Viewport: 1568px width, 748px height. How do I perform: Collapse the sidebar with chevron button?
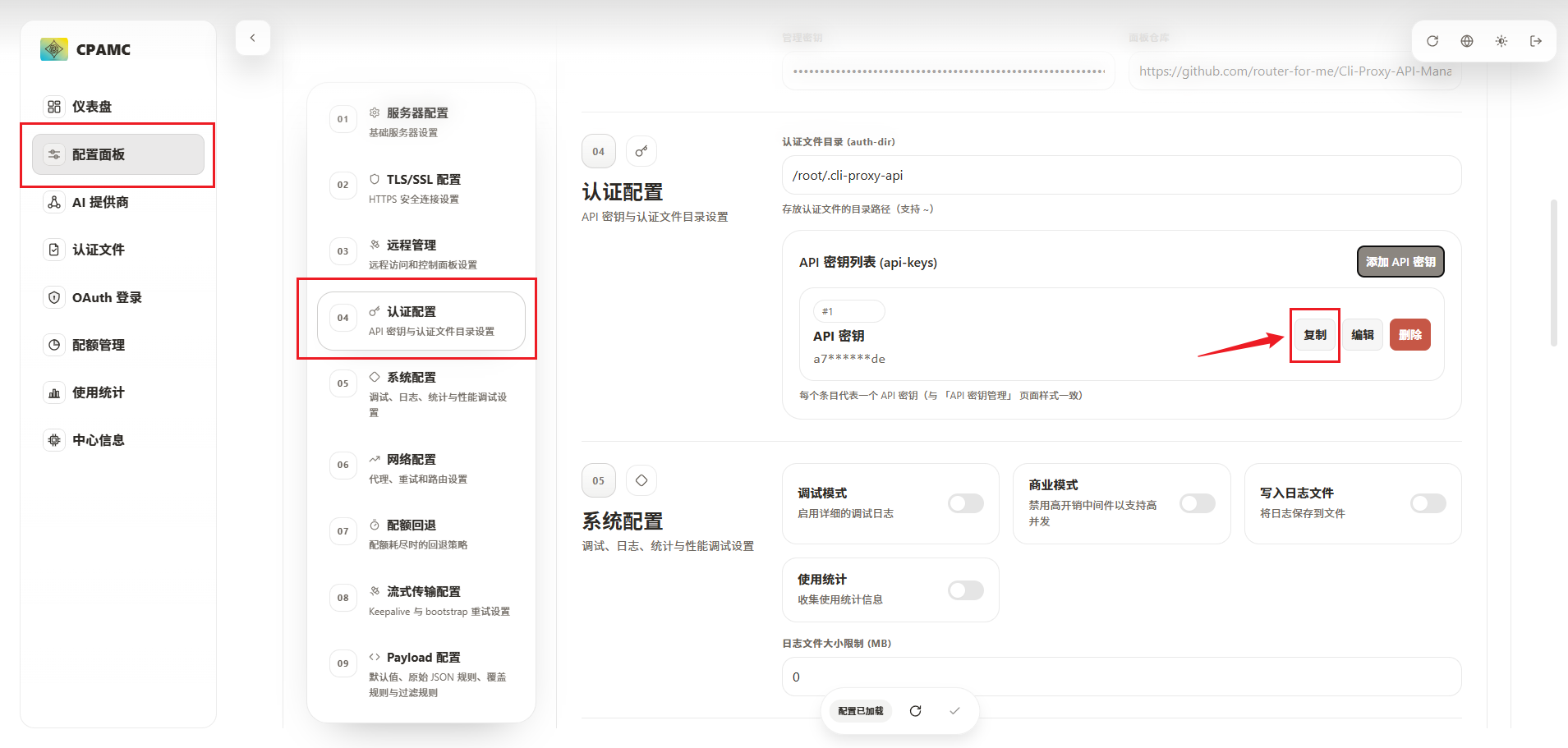pyautogui.click(x=253, y=38)
